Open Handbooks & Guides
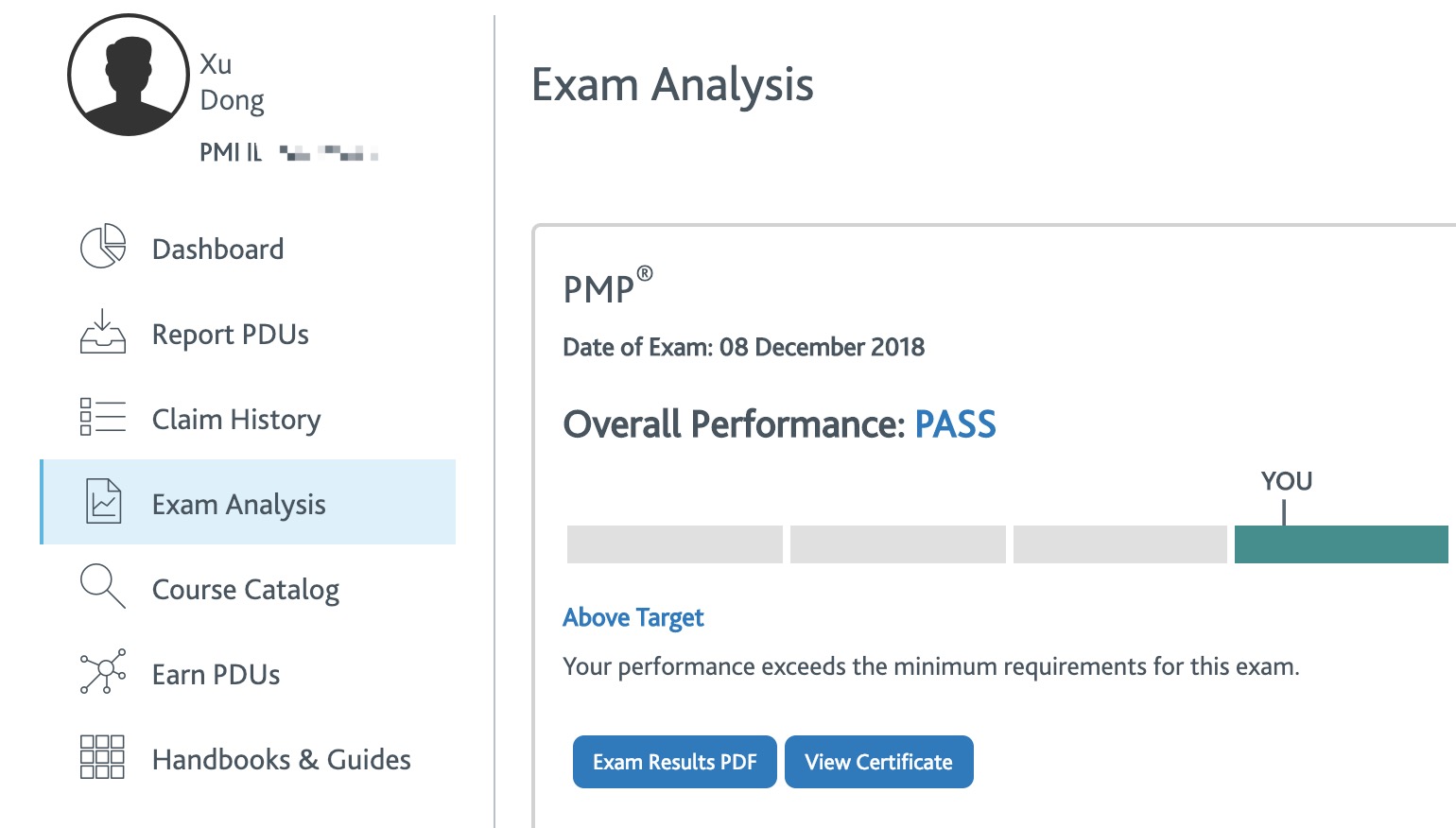 pos(282,760)
